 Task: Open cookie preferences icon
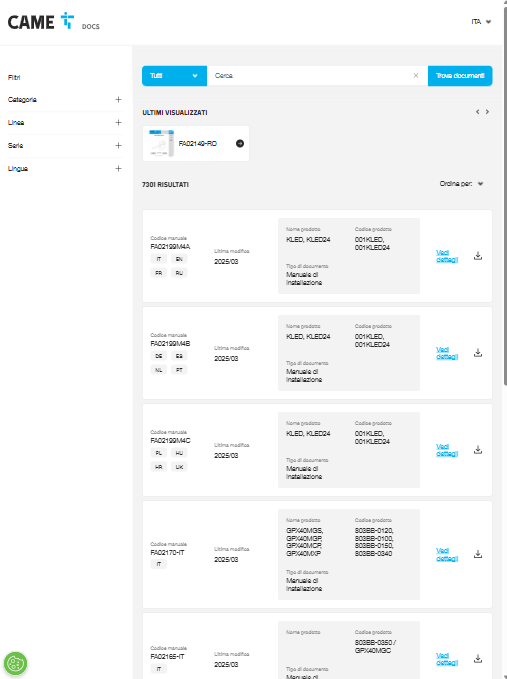coord(16,663)
